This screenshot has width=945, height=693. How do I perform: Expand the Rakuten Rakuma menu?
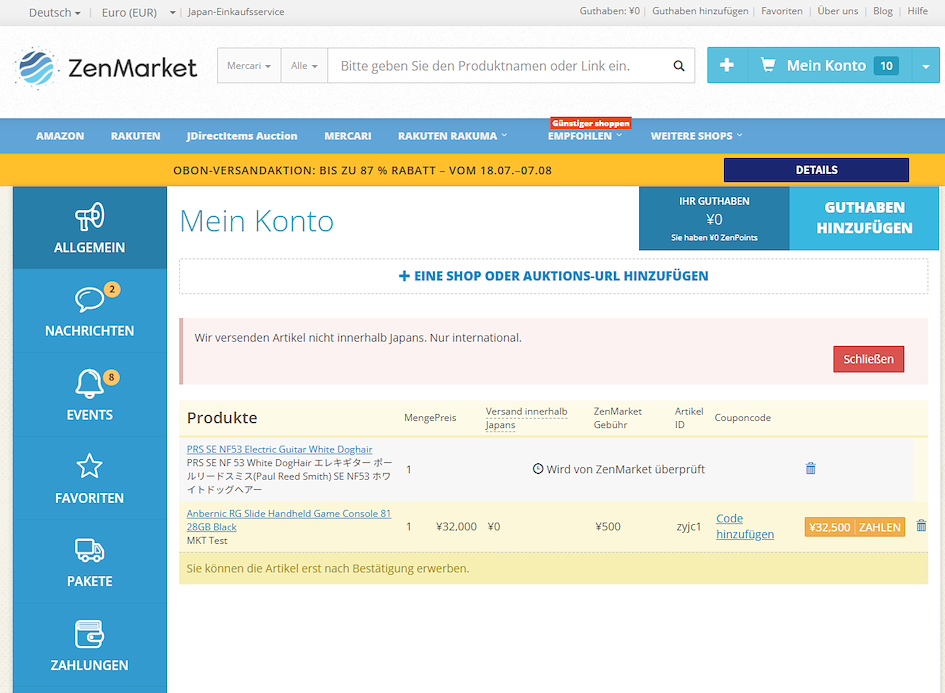(452, 136)
